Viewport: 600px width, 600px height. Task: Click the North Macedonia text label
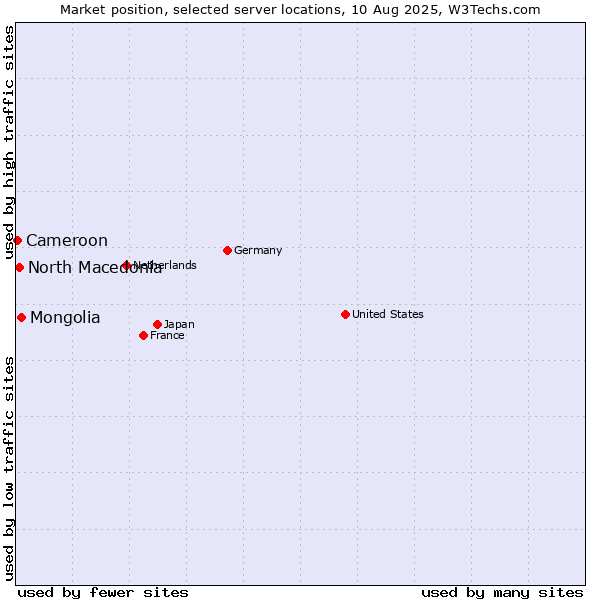coord(95,267)
